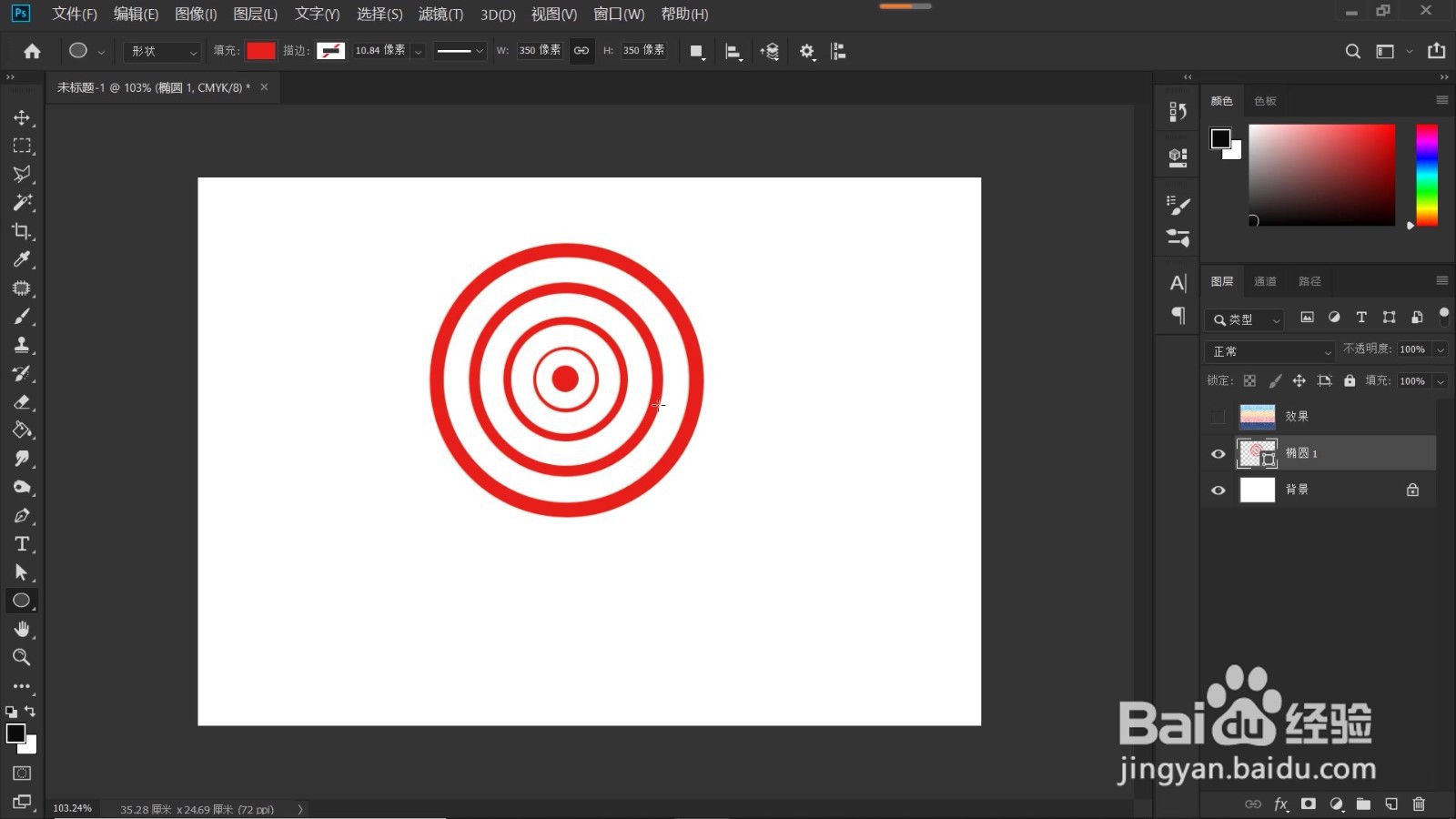
Task: Select the Zoom tool
Action: pyautogui.click(x=22, y=657)
